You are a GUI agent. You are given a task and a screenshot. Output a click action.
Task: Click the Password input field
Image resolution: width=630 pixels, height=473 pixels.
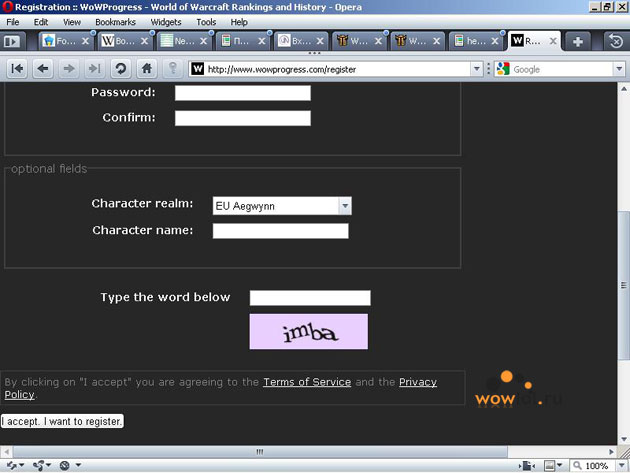click(243, 93)
